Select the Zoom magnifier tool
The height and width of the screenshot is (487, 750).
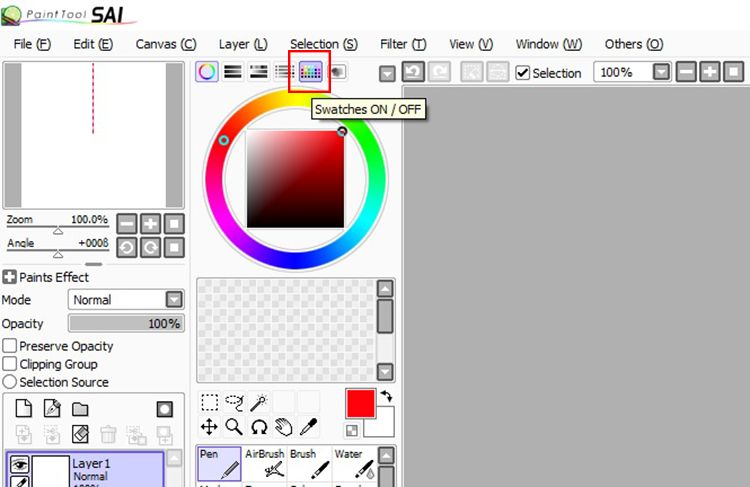234,427
